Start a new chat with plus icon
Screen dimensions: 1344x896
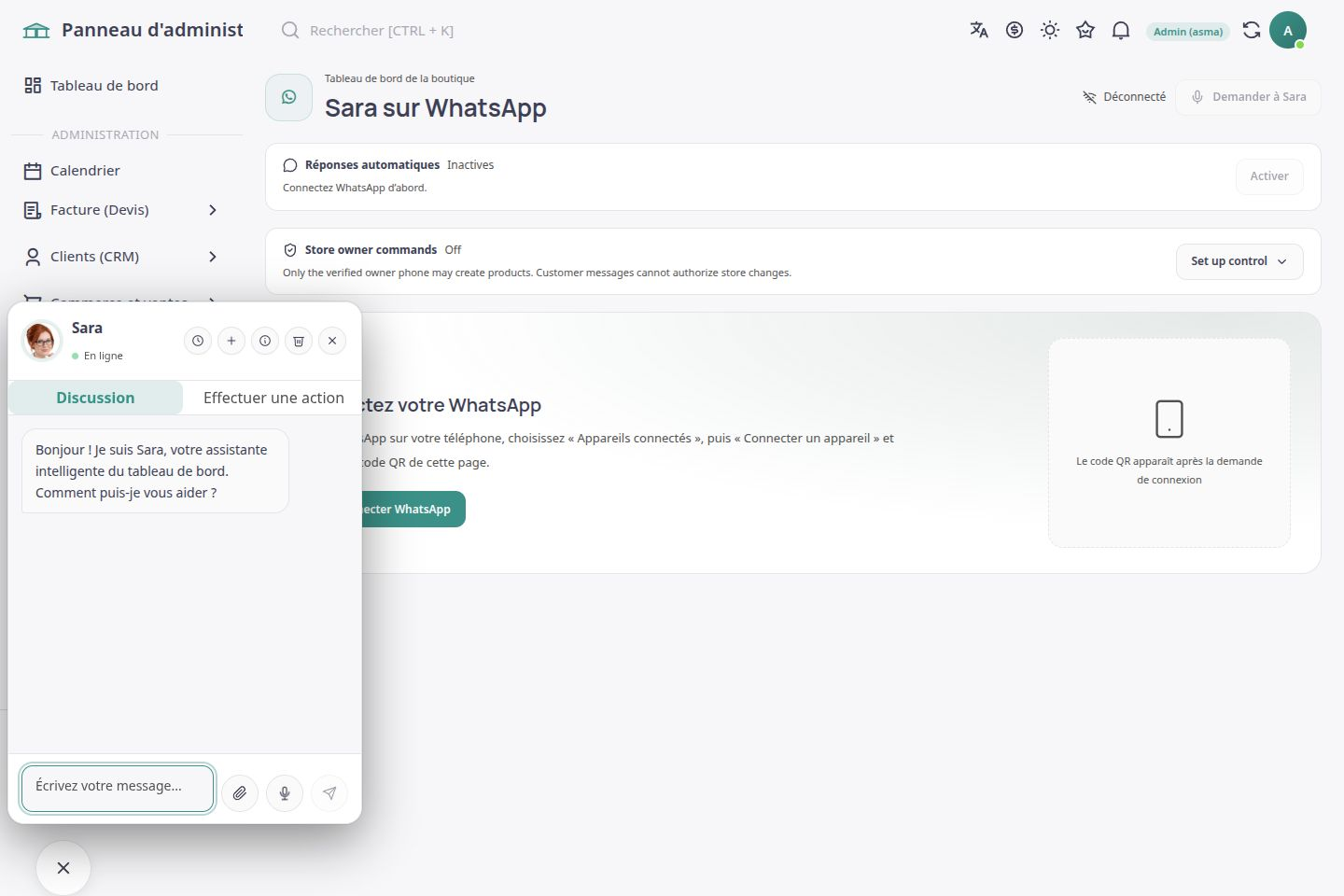231,341
